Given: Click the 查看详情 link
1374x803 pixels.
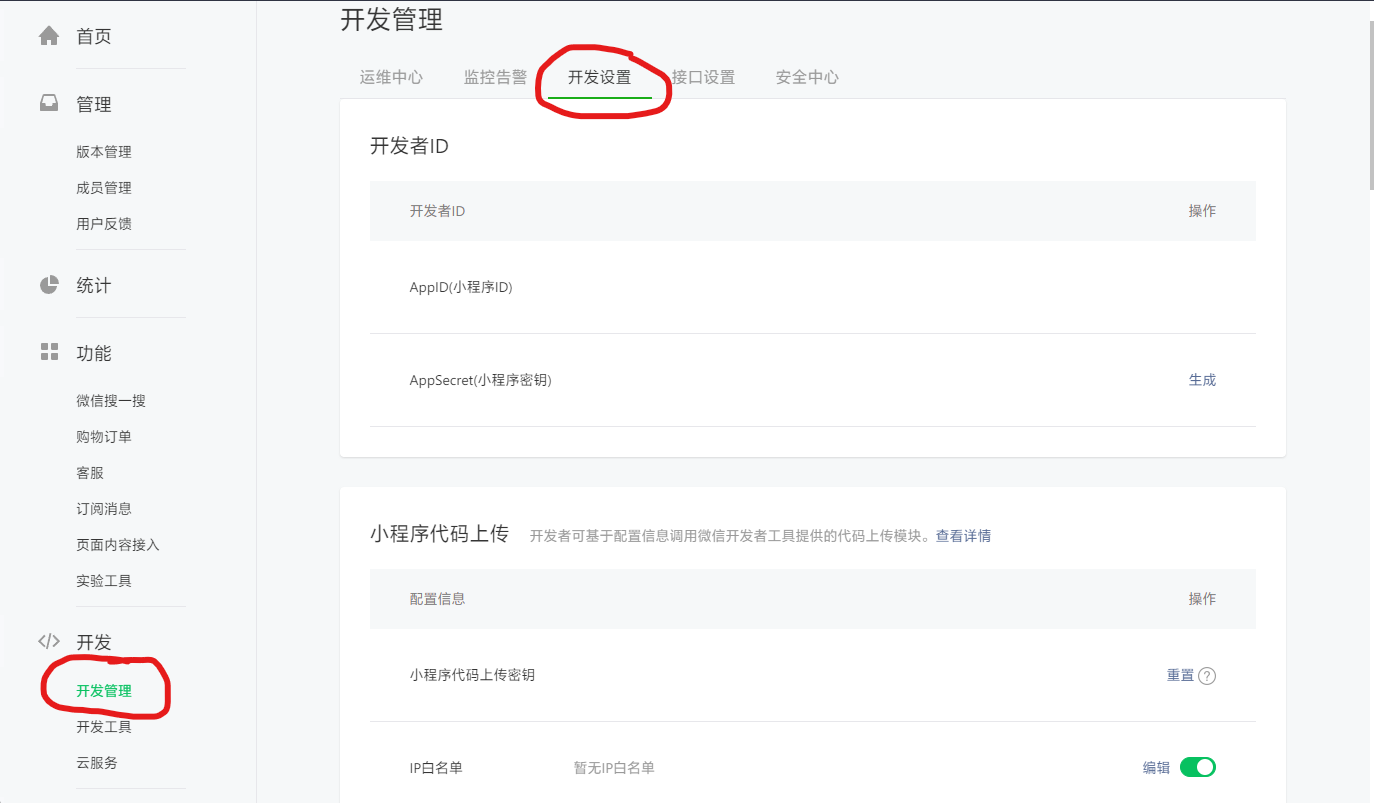Looking at the screenshot, I should coord(963,536).
